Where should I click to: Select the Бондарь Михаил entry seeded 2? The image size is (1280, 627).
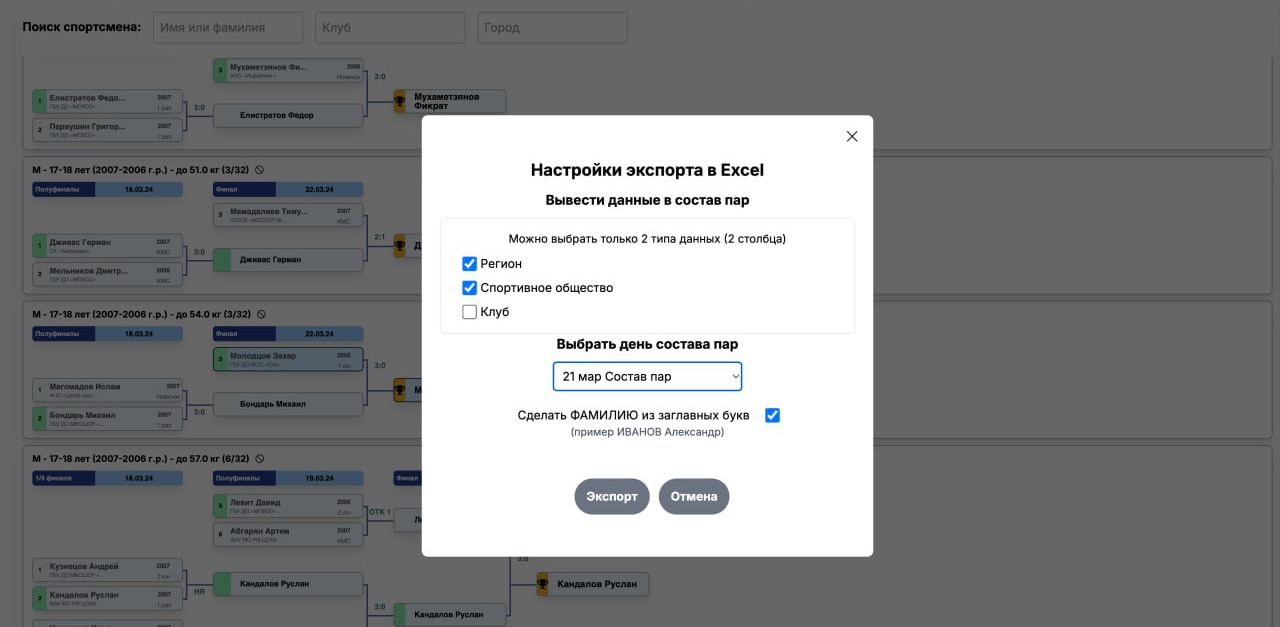tap(108, 418)
